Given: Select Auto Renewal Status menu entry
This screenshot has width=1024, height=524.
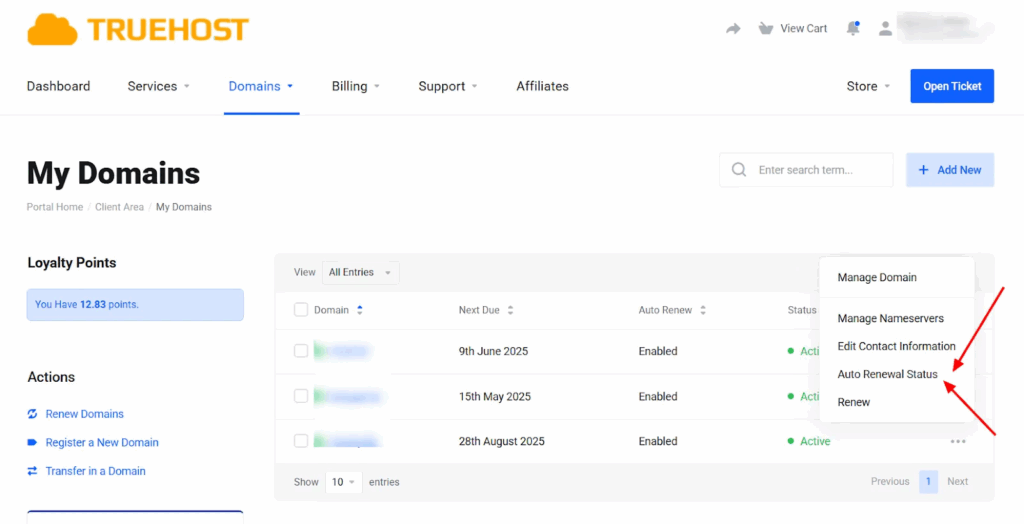Looking at the screenshot, I should (888, 374).
